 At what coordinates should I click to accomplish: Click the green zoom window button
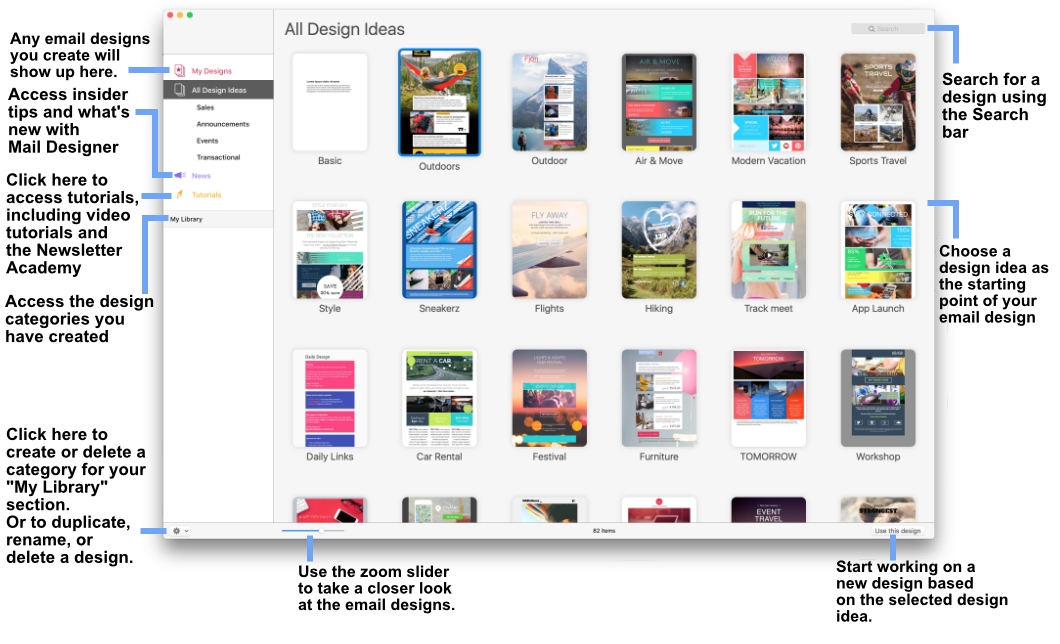pyautogui.click(x=190, y=15)
